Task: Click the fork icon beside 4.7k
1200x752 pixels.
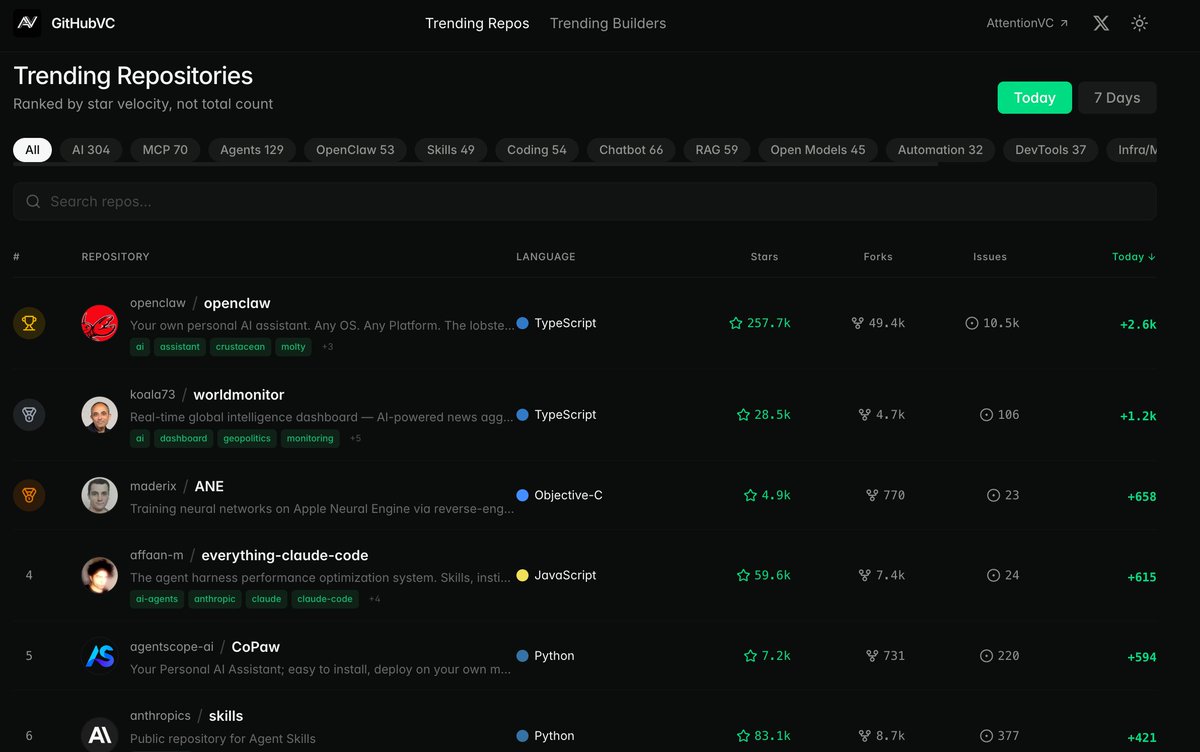Action: 865,415
